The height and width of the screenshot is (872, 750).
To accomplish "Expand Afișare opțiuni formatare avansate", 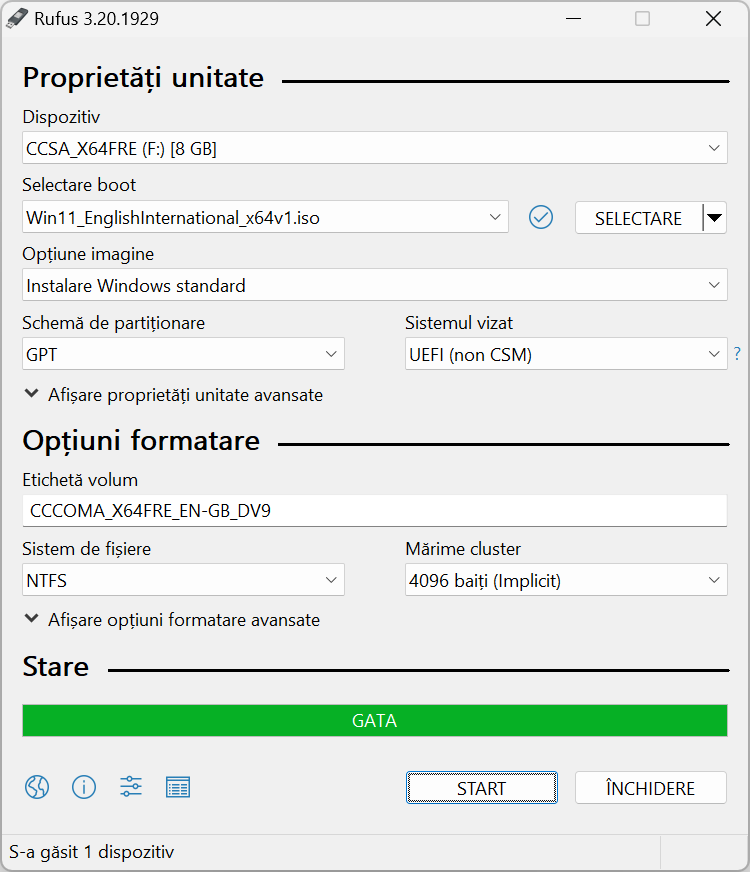I will (x=172, y=620).
